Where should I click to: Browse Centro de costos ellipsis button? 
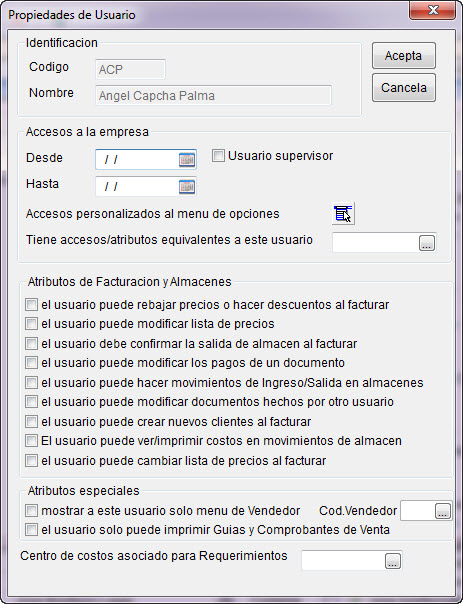(393, 561)
